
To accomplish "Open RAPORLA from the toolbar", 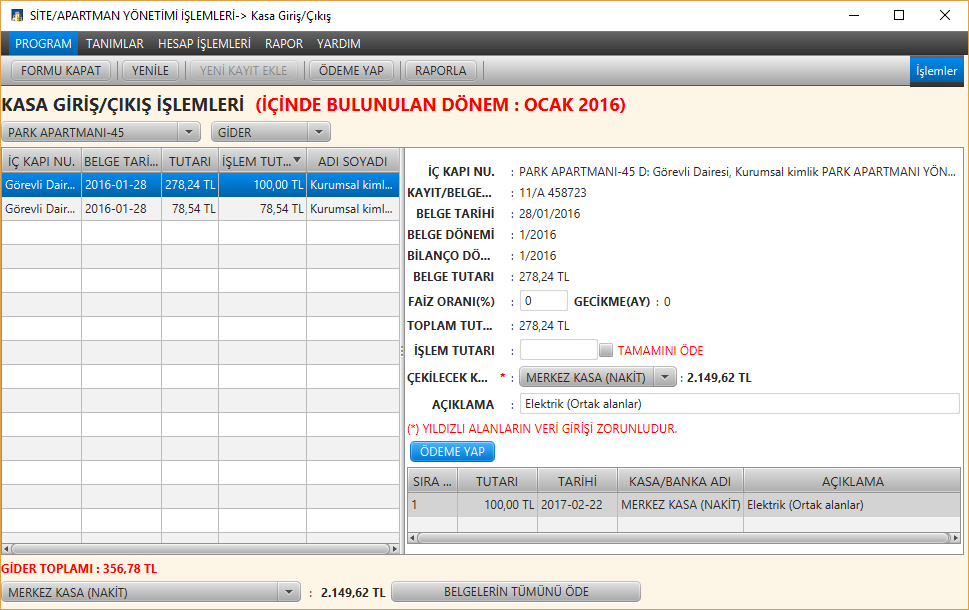I will tap(442, 70).
